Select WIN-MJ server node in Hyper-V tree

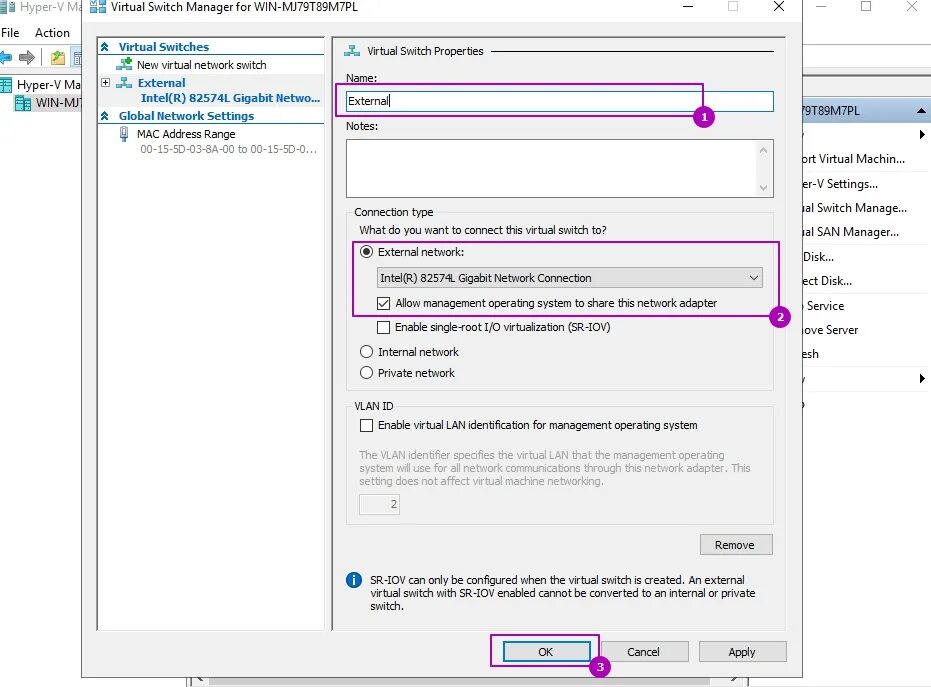pos(58,103)
